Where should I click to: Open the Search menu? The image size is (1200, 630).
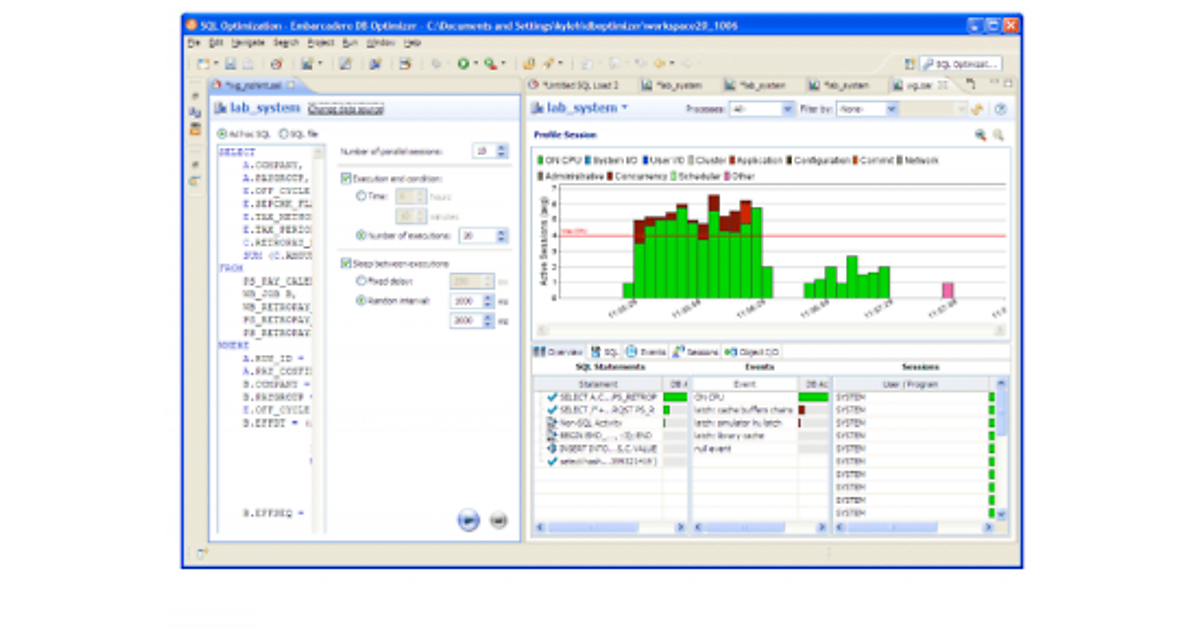(x=286, y=44)
